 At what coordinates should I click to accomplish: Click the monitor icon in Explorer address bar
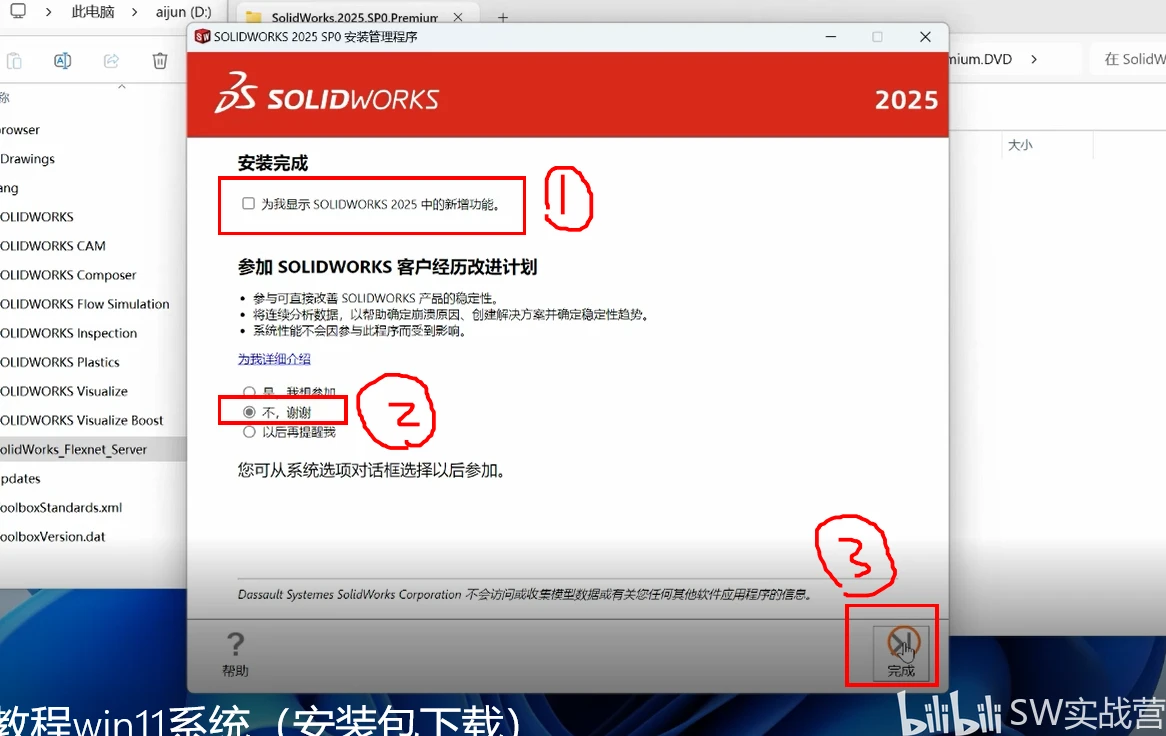coord(18,11)
